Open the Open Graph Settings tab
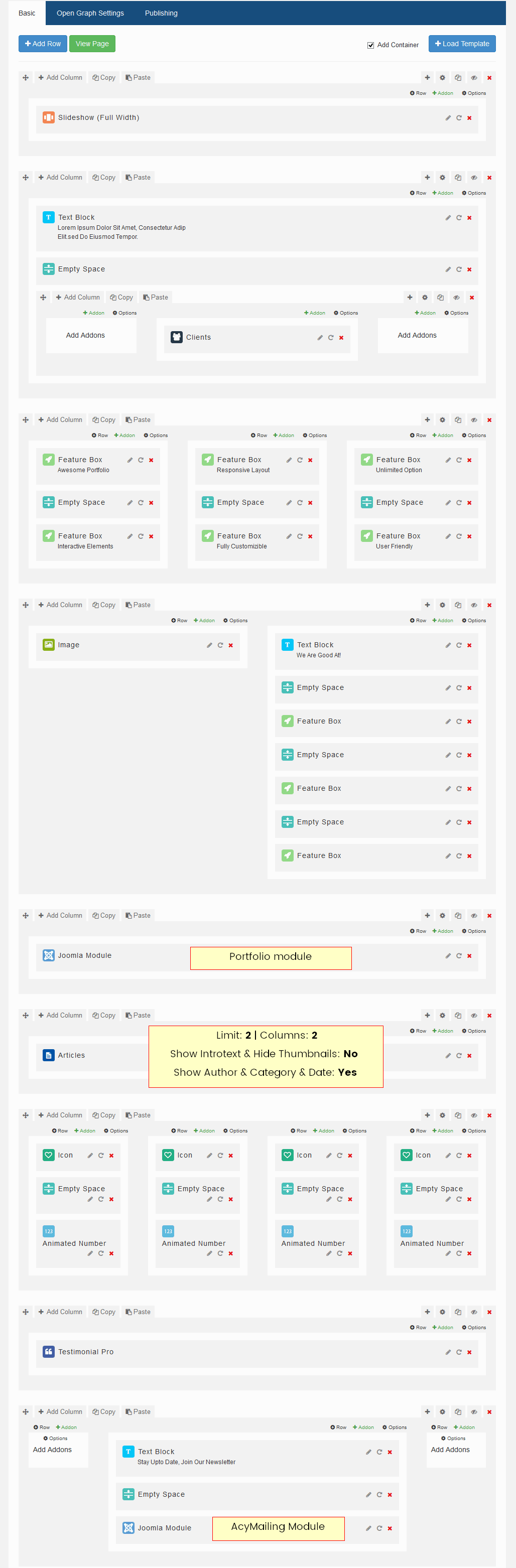Viewport: 516px width, 1568px height. click(x=90, y=13)
